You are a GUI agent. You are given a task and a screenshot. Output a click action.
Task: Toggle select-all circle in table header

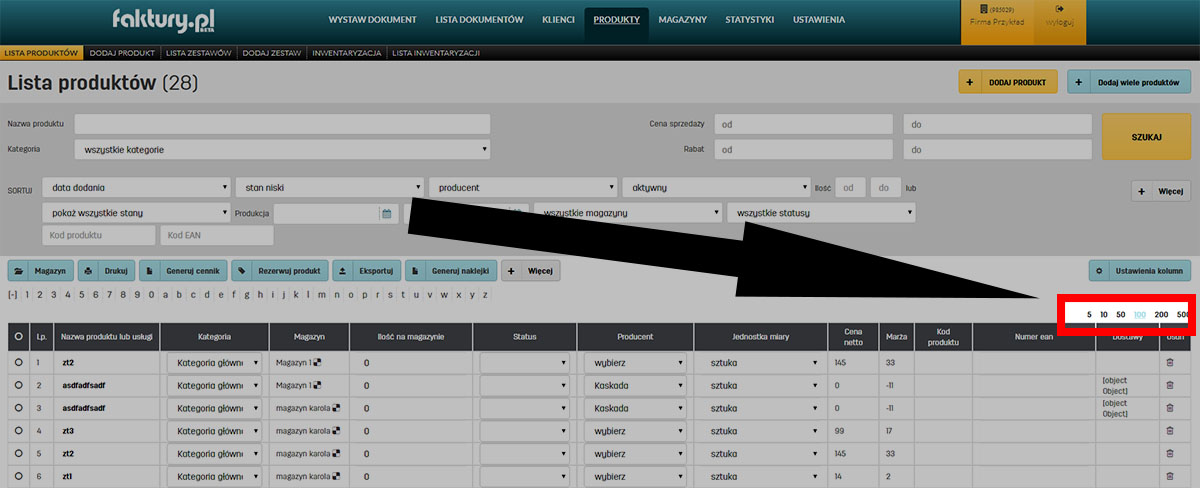(x=18, y=338)
